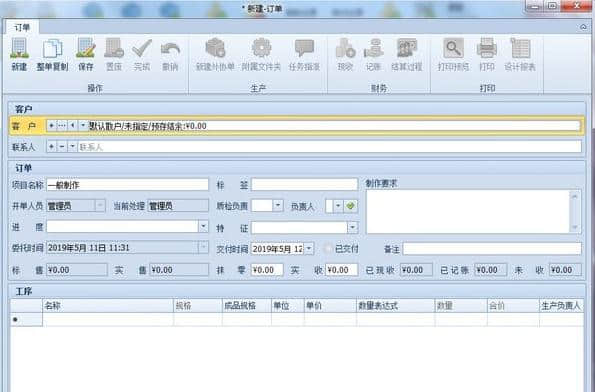Click the 单价 column header
The image size is (595, 392).
[330, 305]
